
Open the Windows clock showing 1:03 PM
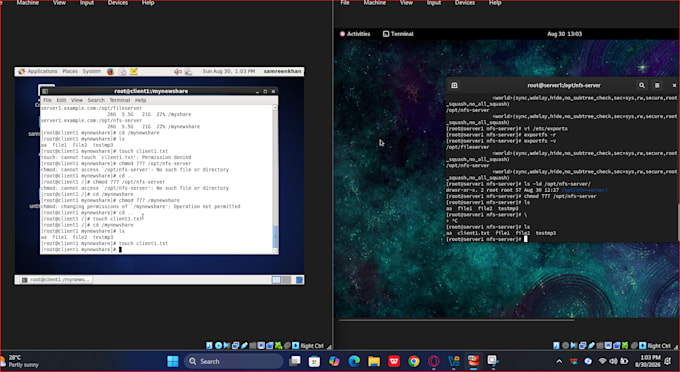tap(647, 361)
